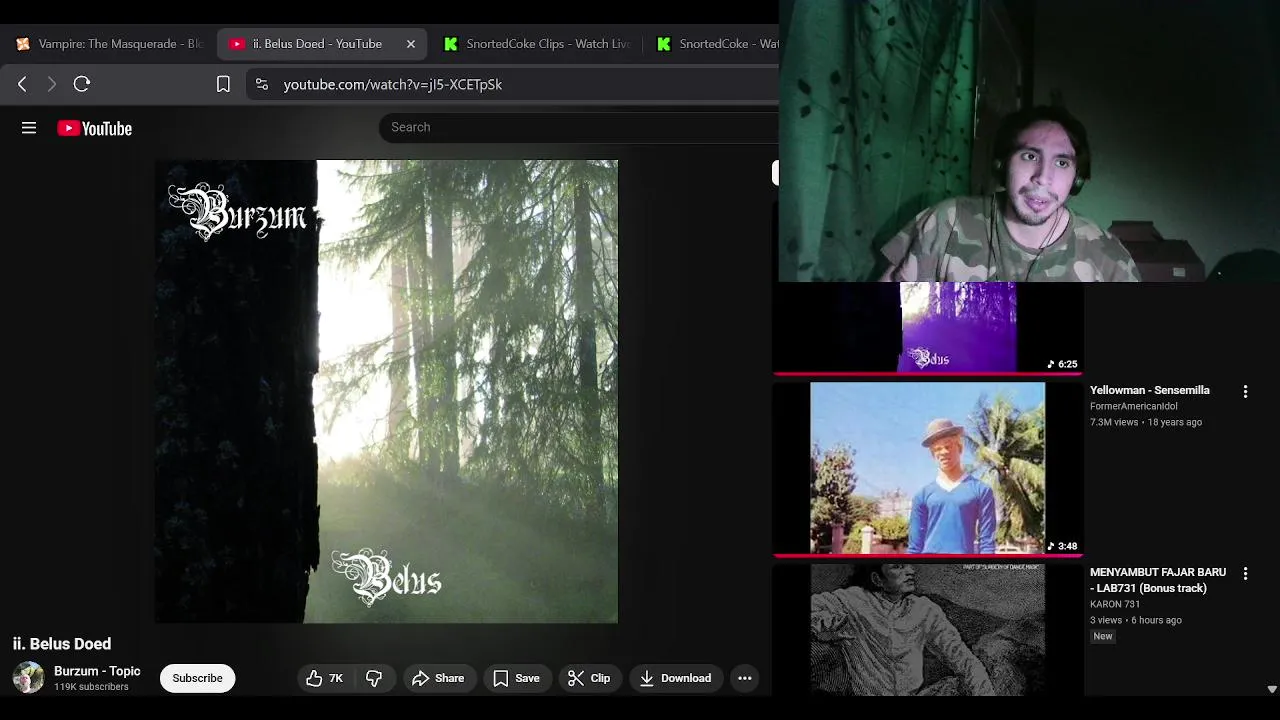Go forward using the browser forward arrow
The width and height of the screenshot is (1280, 720).
click(x=52, y=85)
